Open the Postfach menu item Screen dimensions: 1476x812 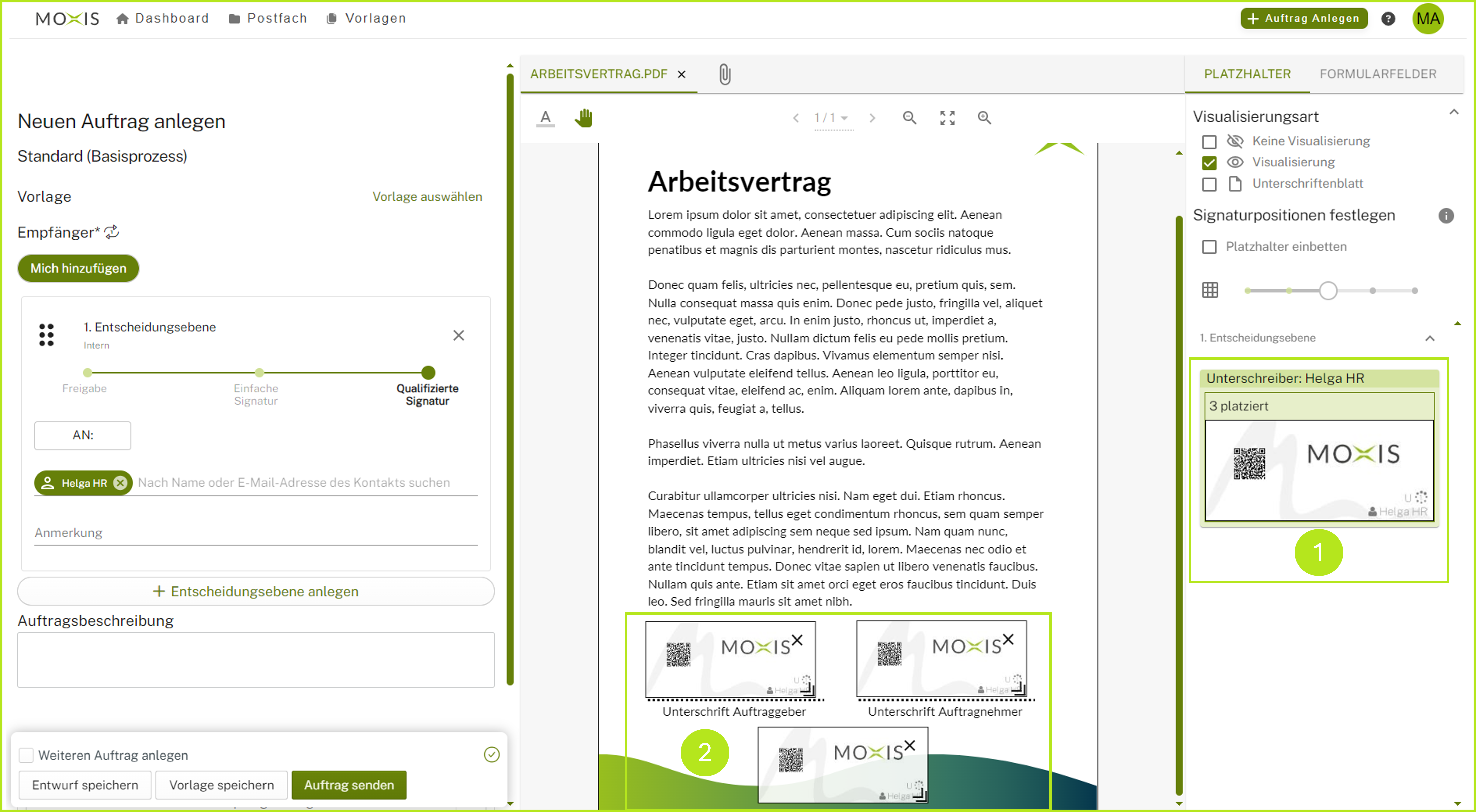point(268,18)
